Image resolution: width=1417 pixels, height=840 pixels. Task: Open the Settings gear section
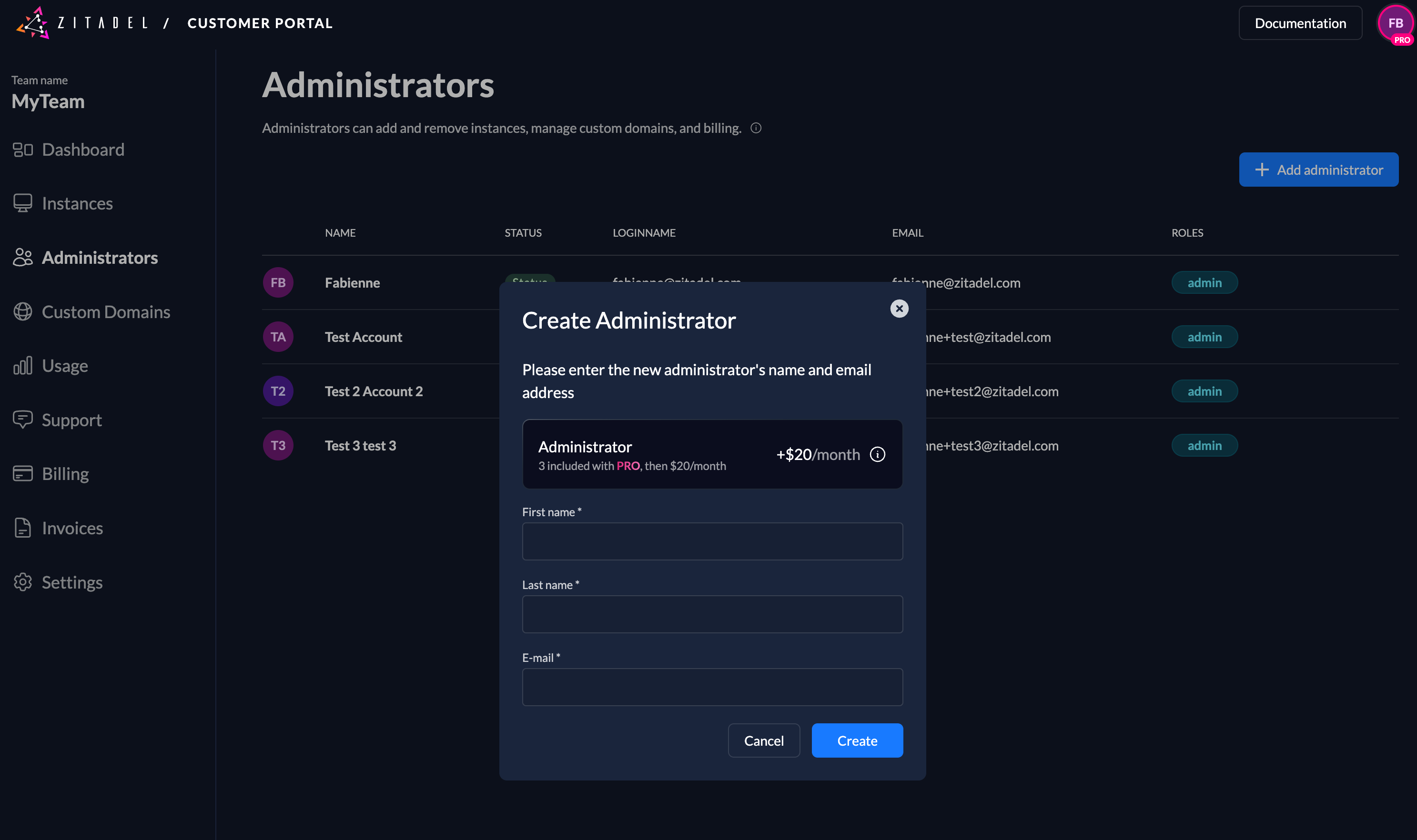[72, 582]
